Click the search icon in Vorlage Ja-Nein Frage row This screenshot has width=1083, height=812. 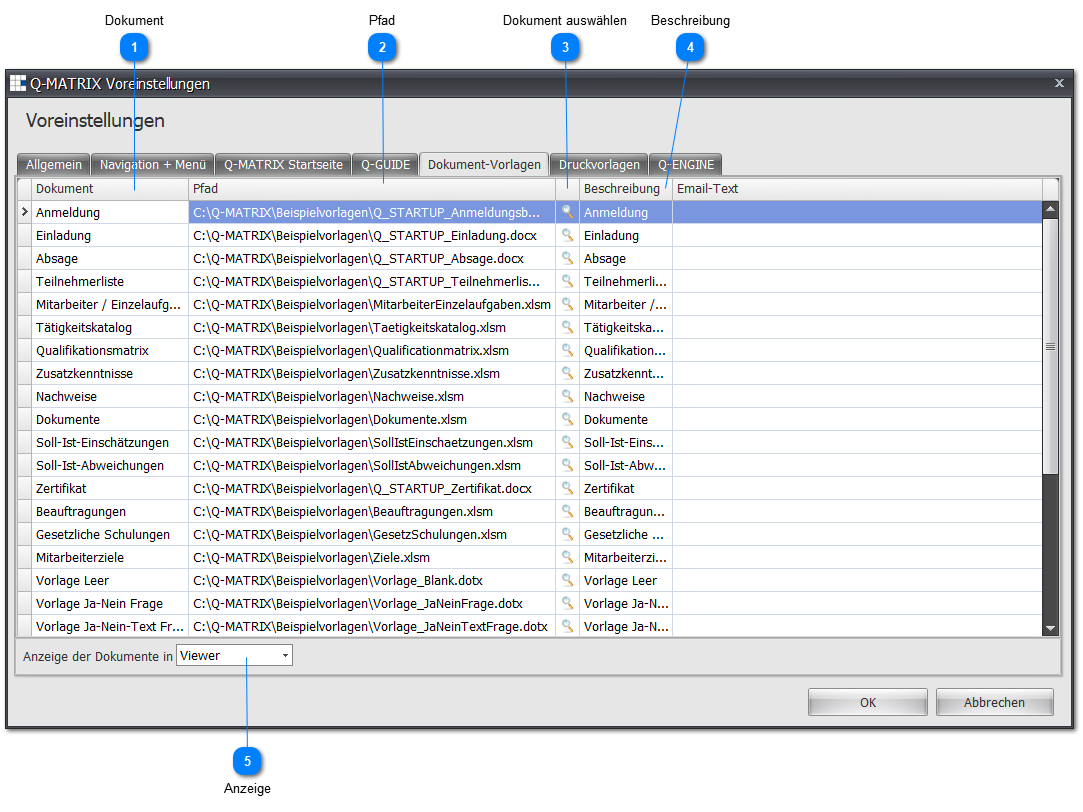[x=567, y=603]
